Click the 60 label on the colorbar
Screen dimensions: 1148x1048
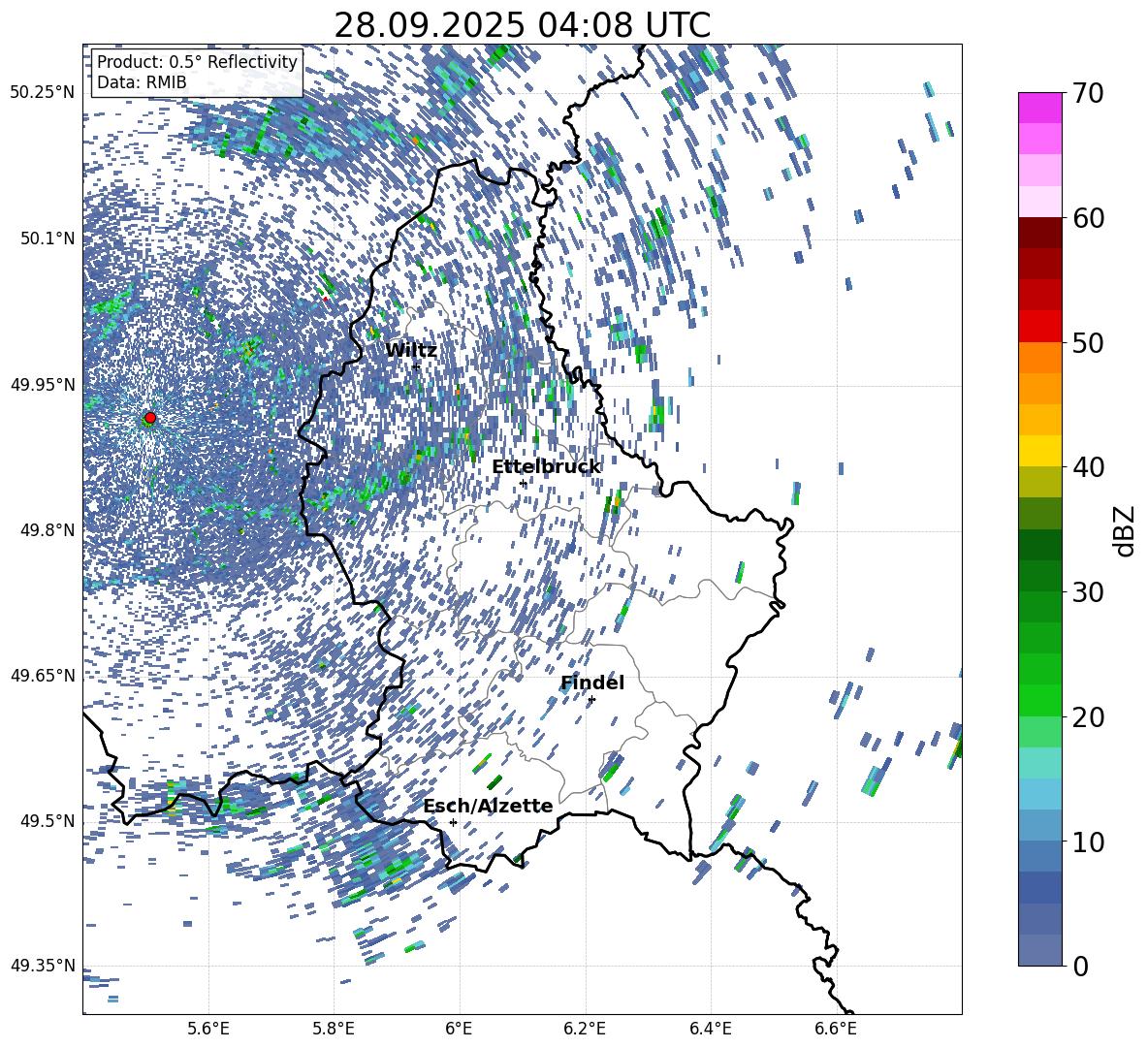(x=1088, y=218)
